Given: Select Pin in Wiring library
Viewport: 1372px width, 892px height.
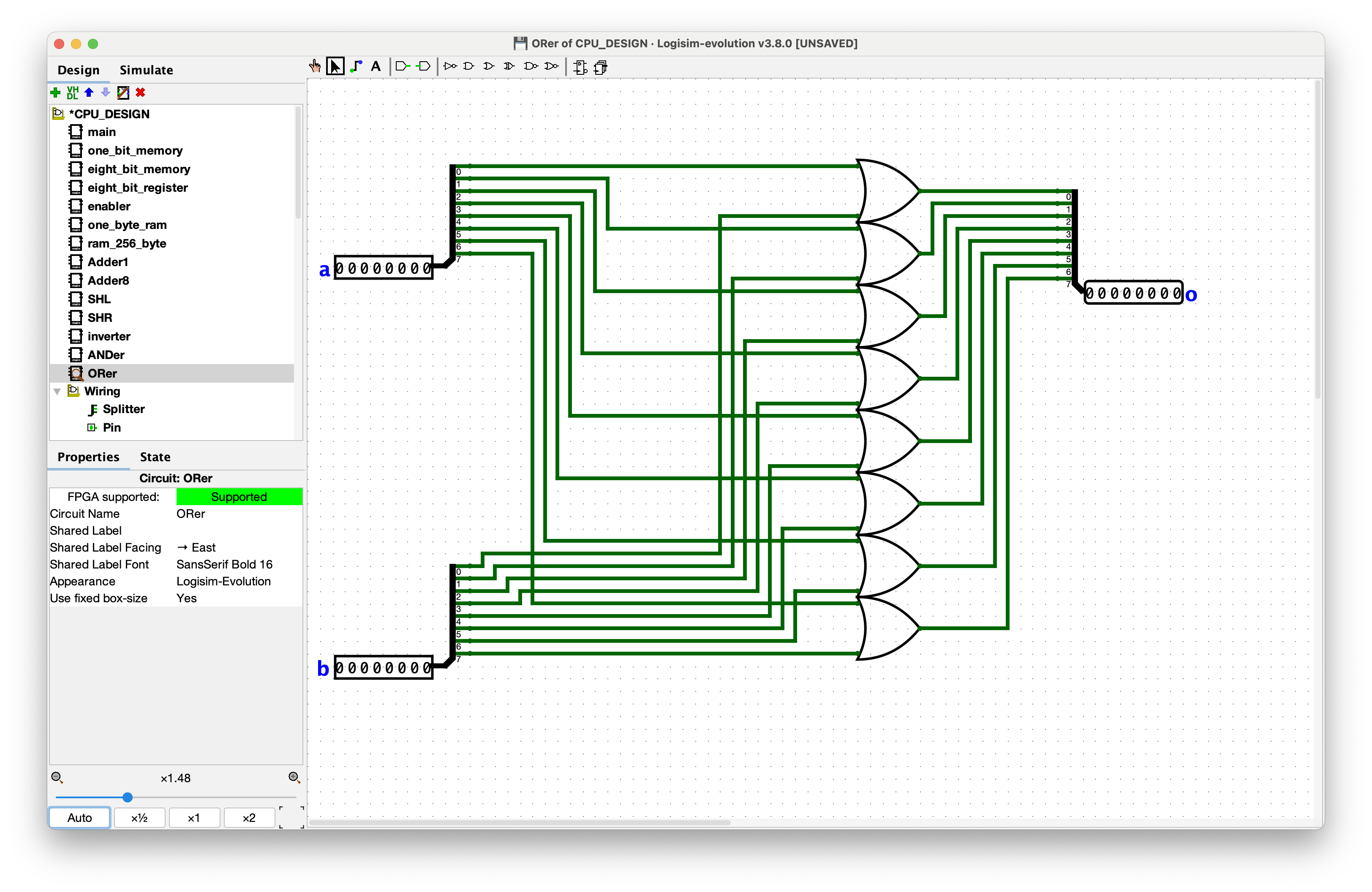Looking at the screenshot, I should coord(112,427).
